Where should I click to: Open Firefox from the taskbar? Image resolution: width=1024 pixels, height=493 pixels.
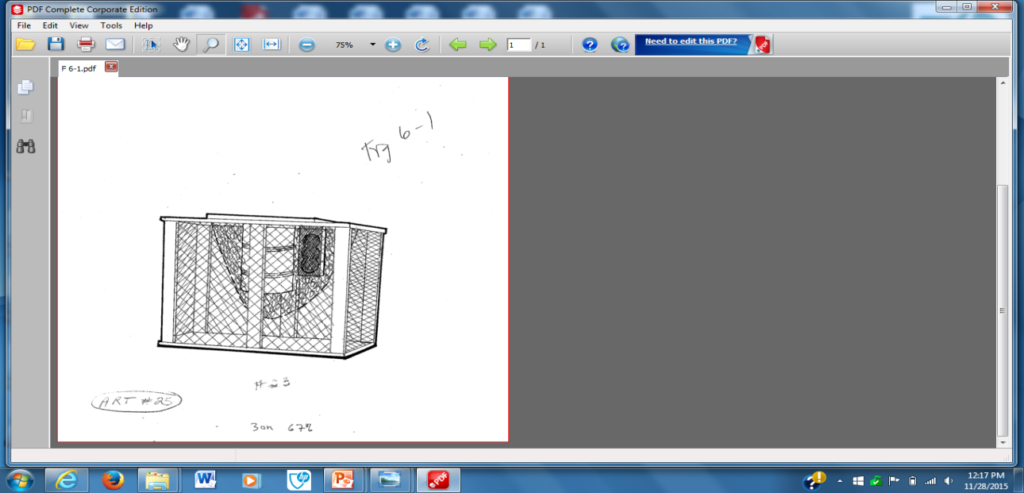pos(111,478)
